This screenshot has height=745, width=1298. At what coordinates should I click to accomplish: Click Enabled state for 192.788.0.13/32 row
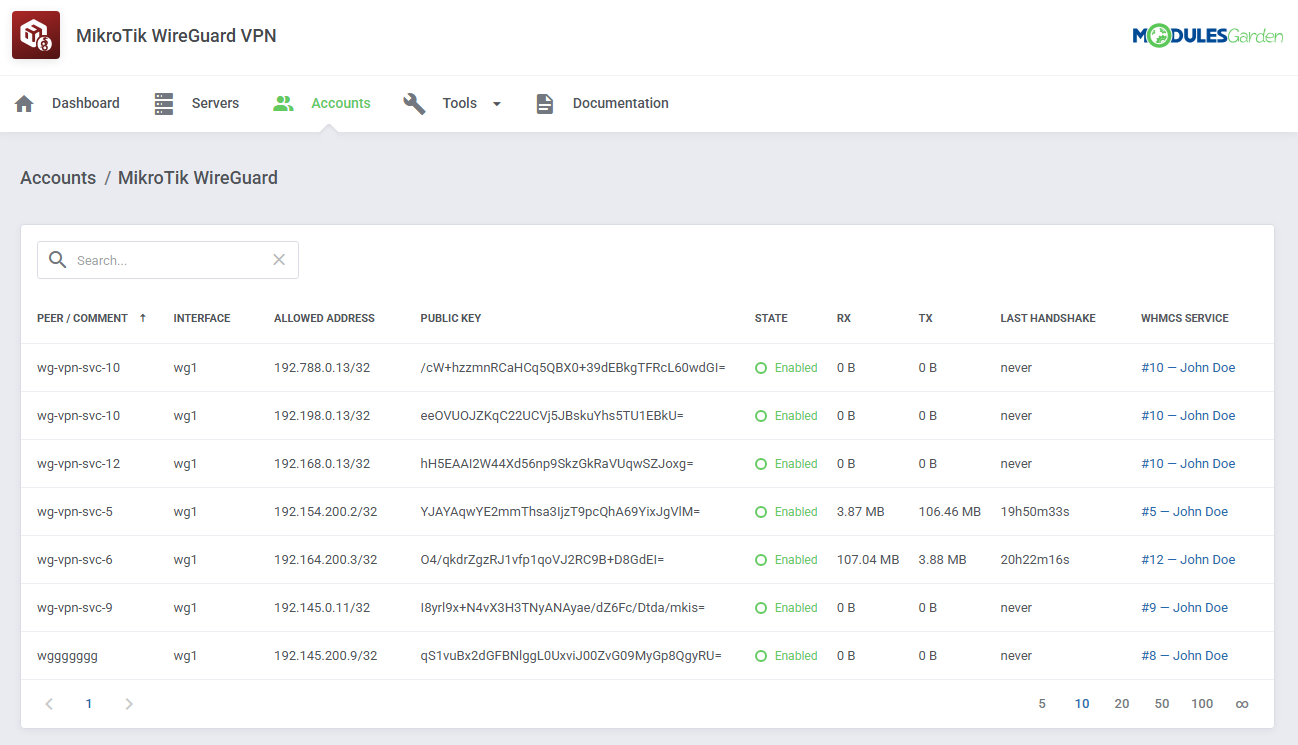(786, 368)
